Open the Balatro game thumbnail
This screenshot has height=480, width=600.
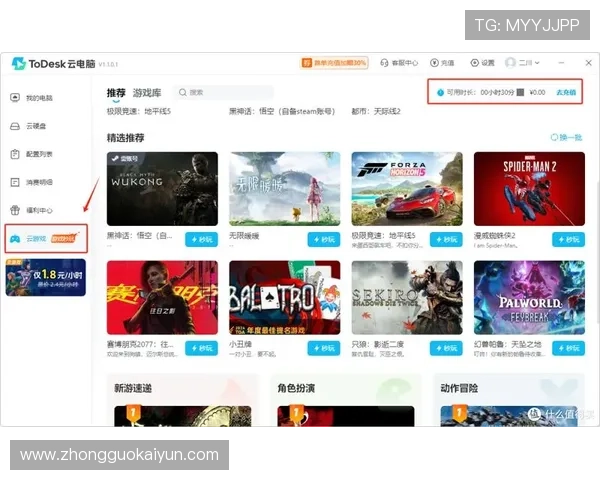point(285,297)
